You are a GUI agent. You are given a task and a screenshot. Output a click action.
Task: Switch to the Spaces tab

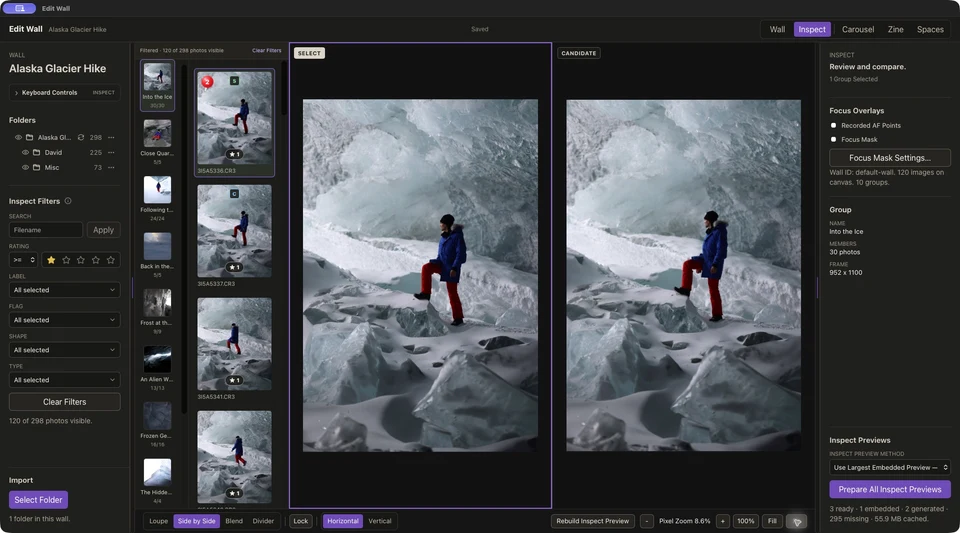pyautogui.click(x=930, y=29)
